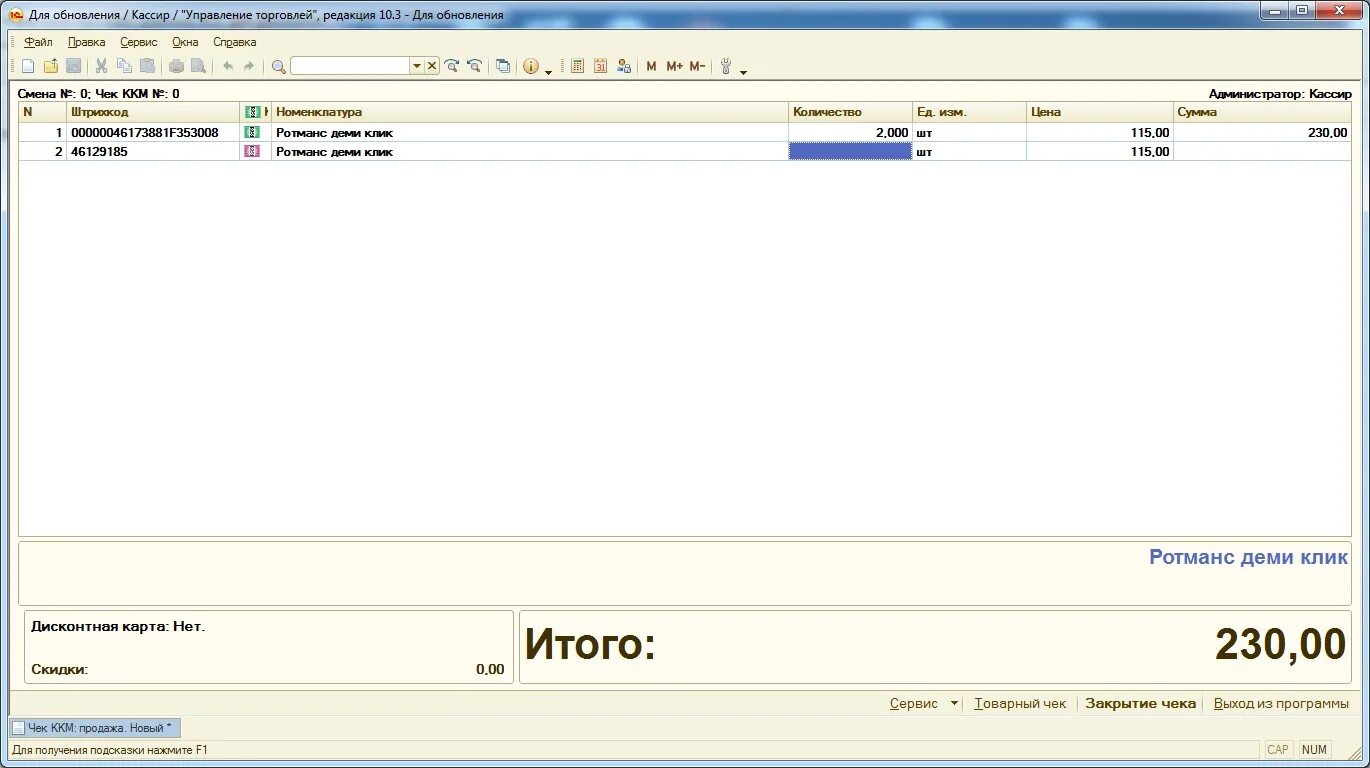Click the Find next icon

[452, 66]
